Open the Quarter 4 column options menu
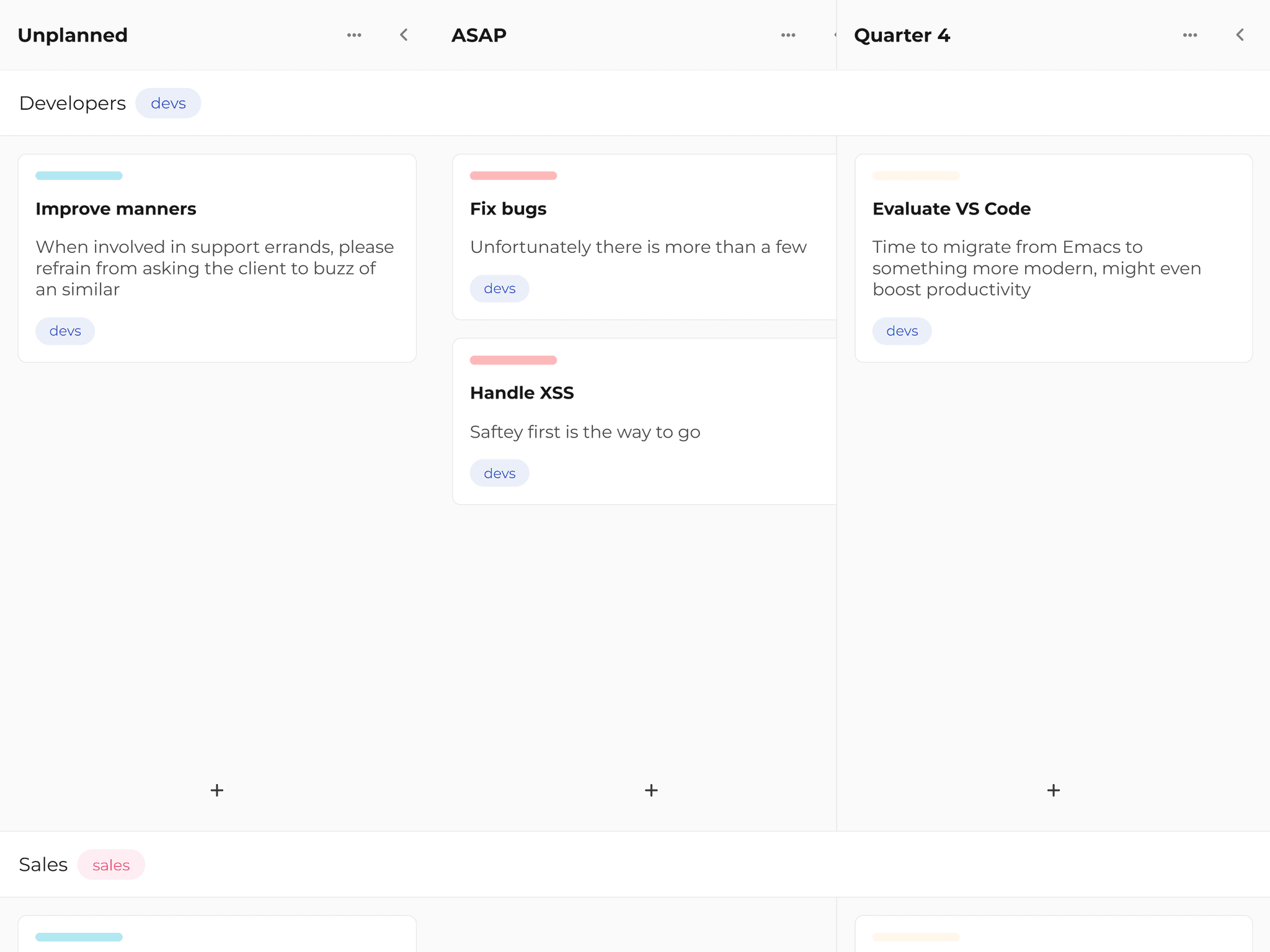Screen dimensions: 1270x952 pyautogui.click(x=1190, y=35)
